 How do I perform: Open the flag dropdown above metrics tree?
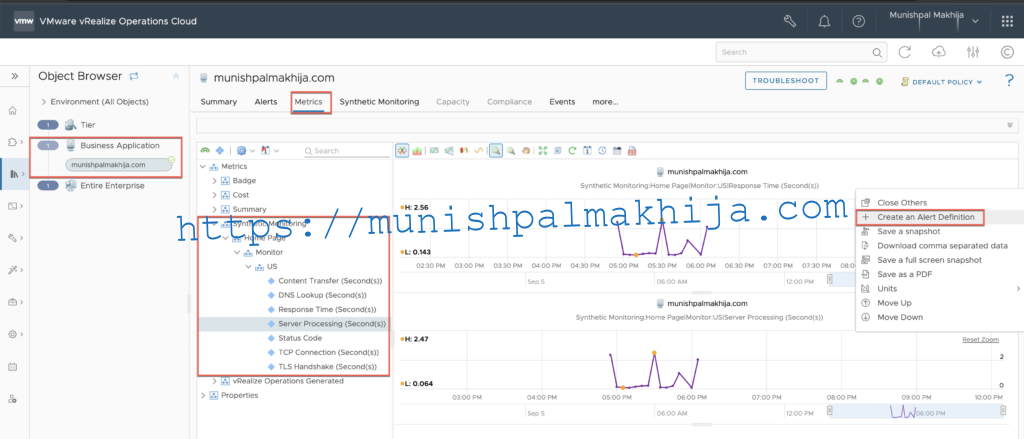click(270, 150)
